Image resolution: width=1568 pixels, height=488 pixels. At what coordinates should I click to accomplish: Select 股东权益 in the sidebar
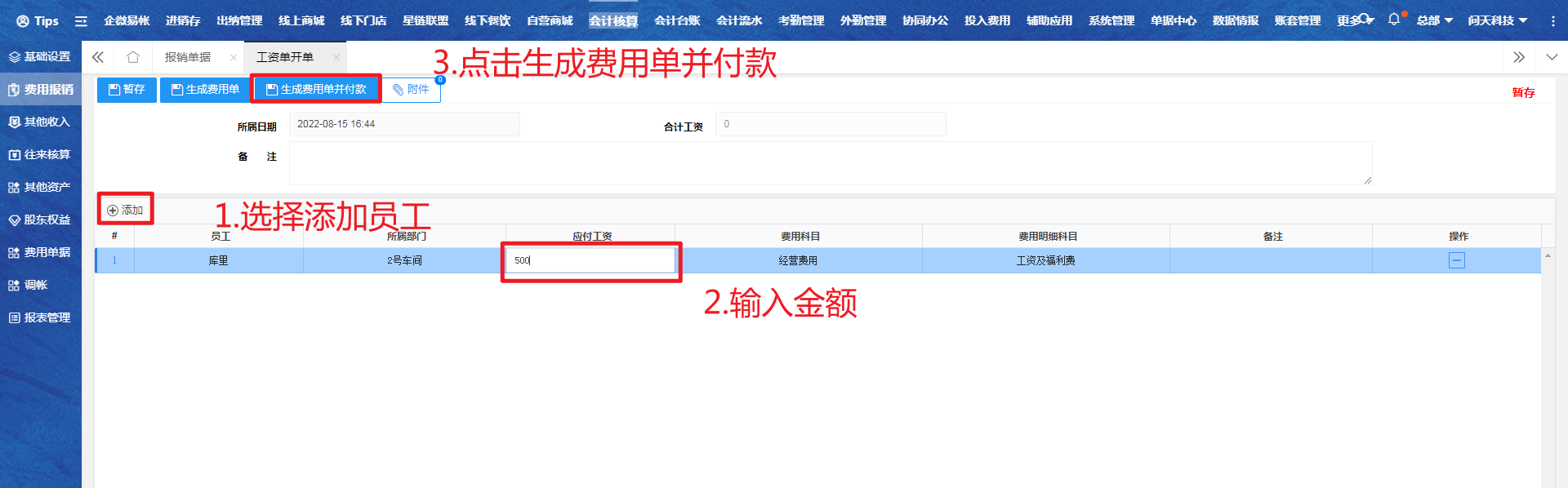pos(41,220)
